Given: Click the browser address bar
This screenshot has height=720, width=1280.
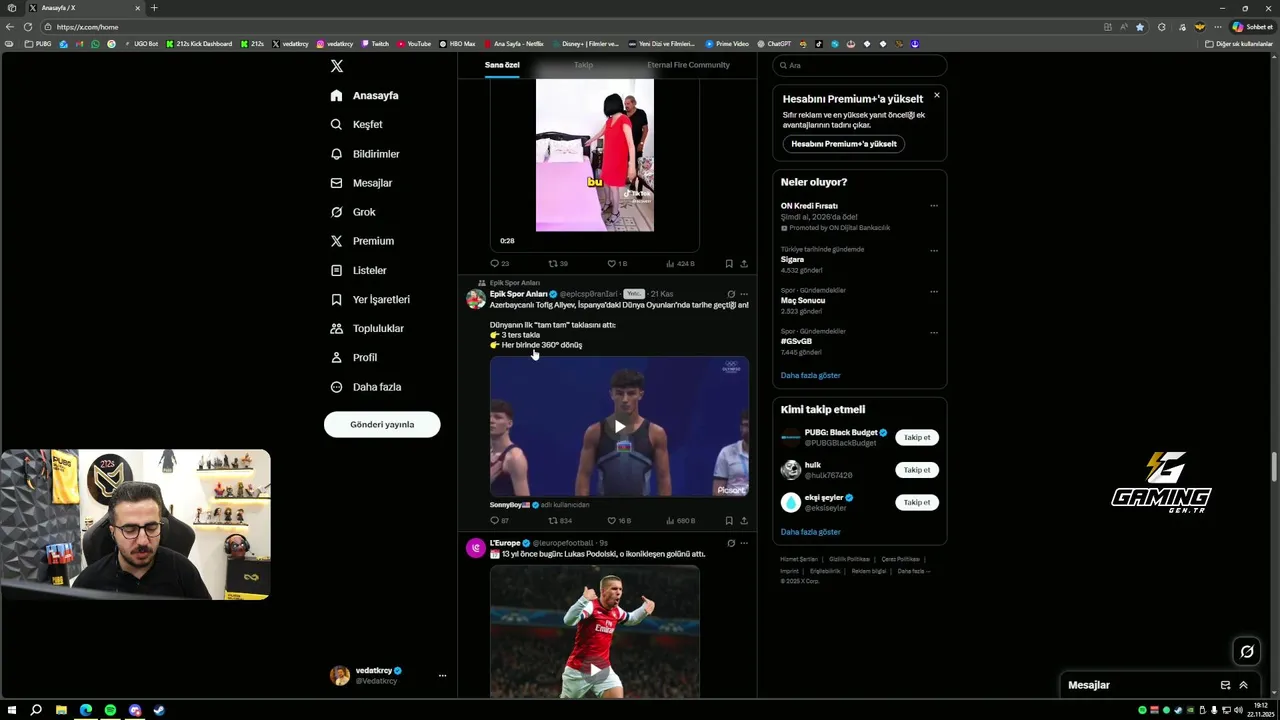Looking at the screenshot, I should (x=570, y=27).
